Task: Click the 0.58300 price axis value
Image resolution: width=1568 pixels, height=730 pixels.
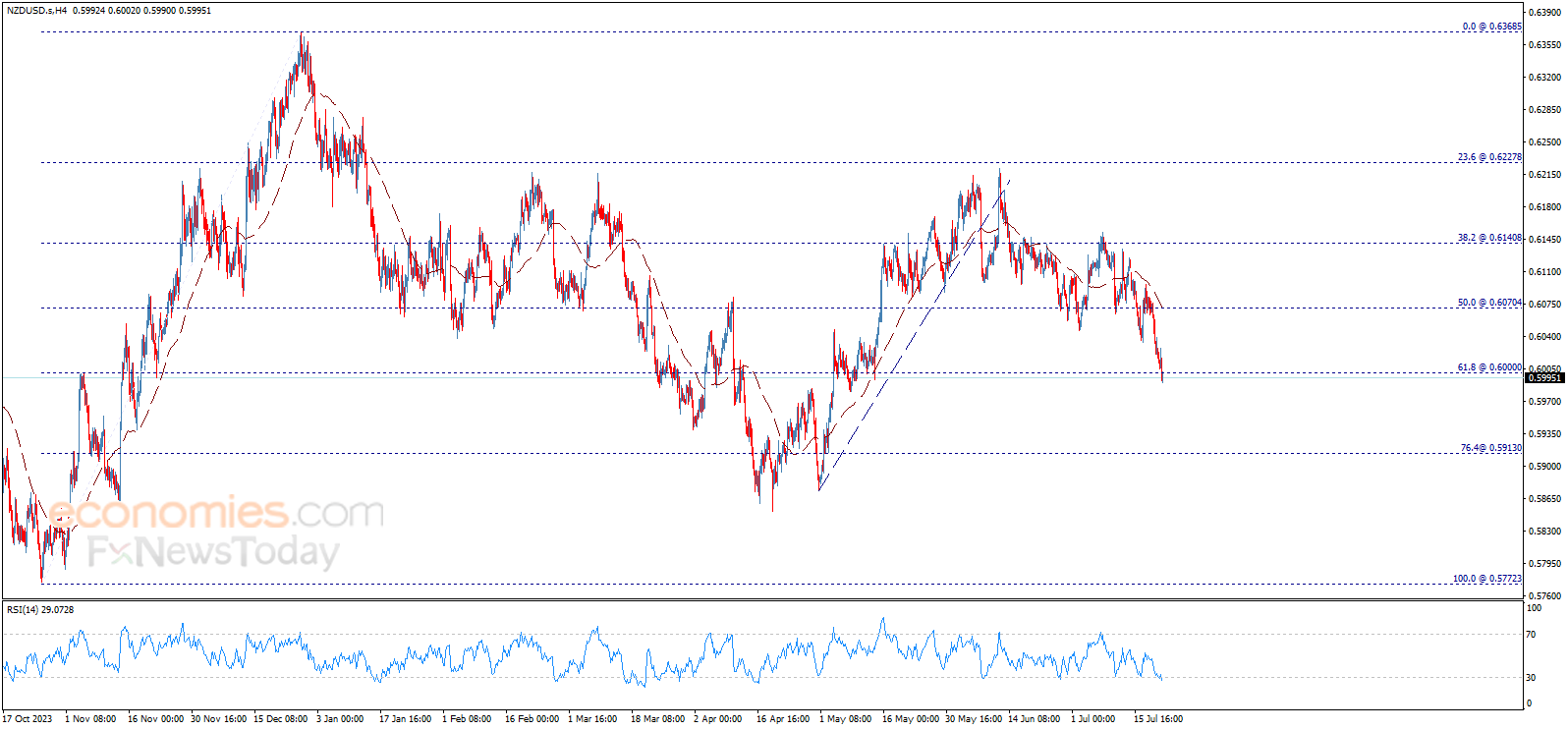Action: click(1545, 531)
